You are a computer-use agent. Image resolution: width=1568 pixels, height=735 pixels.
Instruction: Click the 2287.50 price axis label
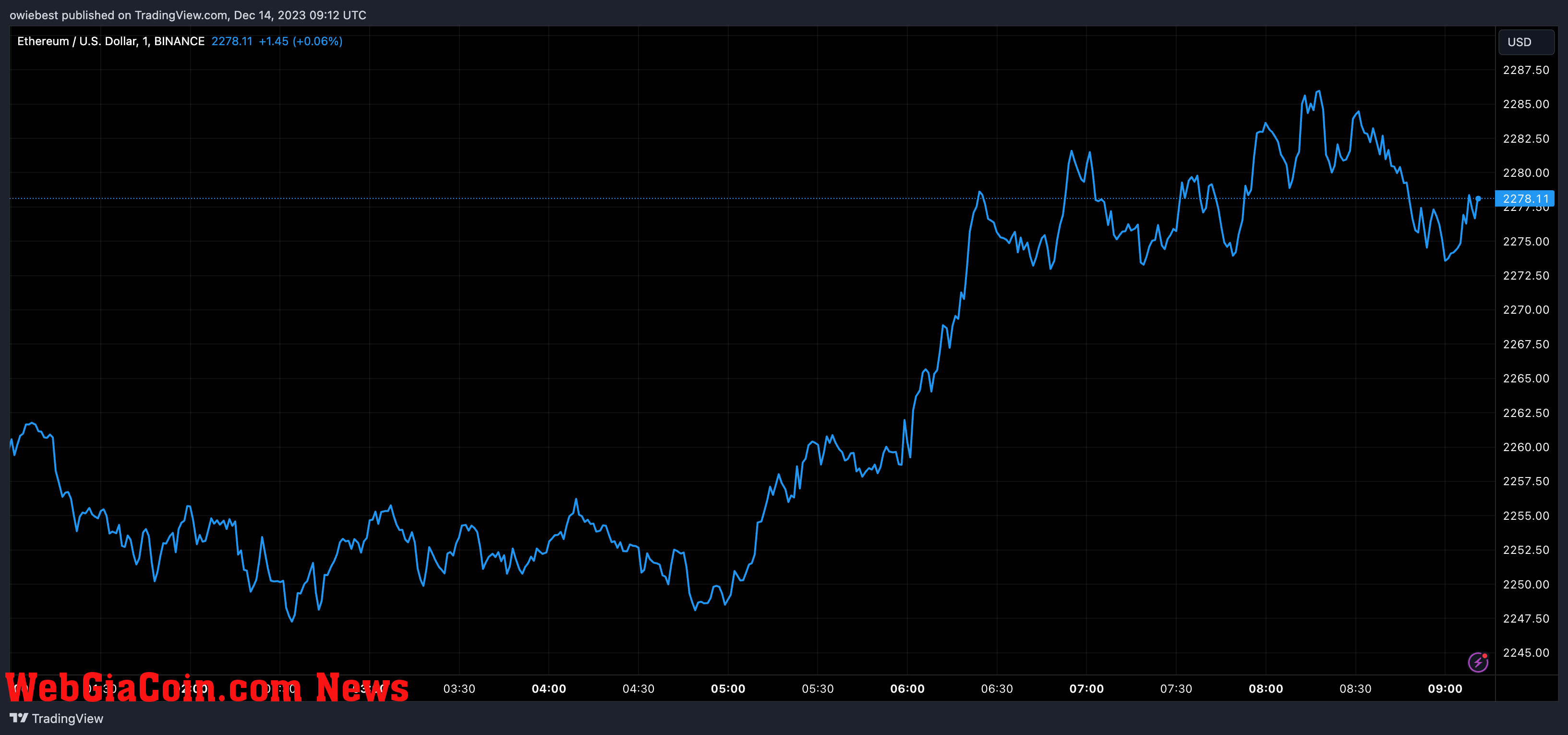(x=1526, y=70)
